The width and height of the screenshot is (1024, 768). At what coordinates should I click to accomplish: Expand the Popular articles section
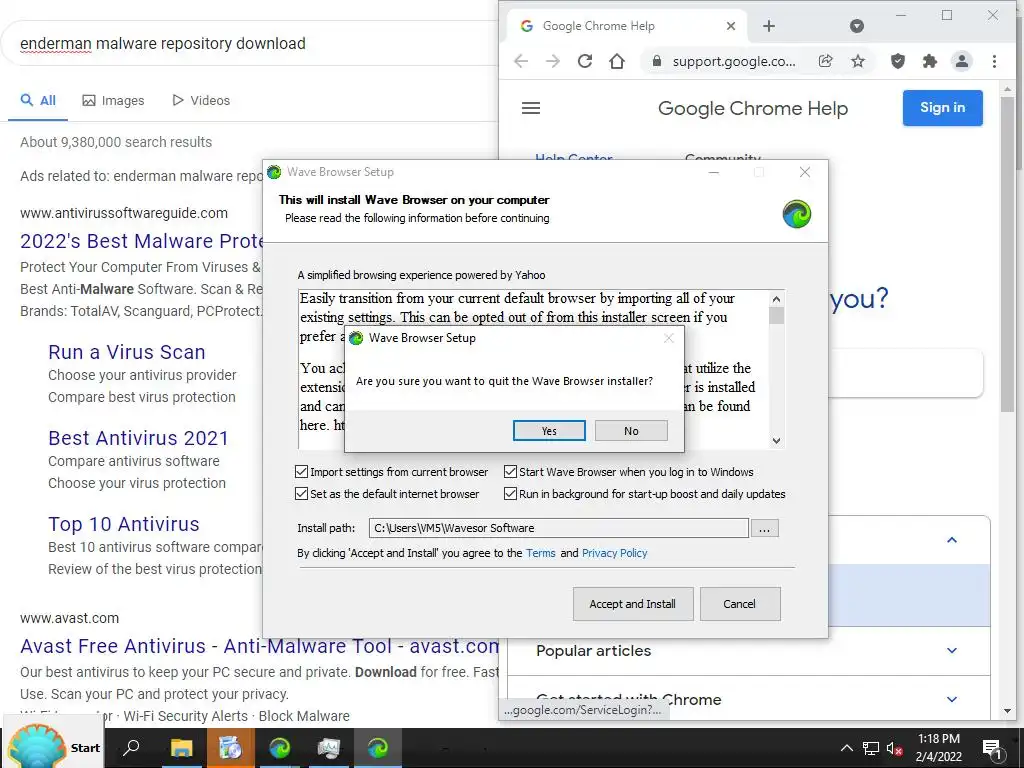coord(748,651)
